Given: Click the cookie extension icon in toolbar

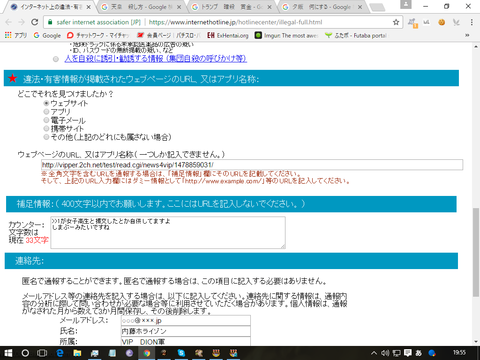Looking at the screenshot, I should (x=441, y=22).
